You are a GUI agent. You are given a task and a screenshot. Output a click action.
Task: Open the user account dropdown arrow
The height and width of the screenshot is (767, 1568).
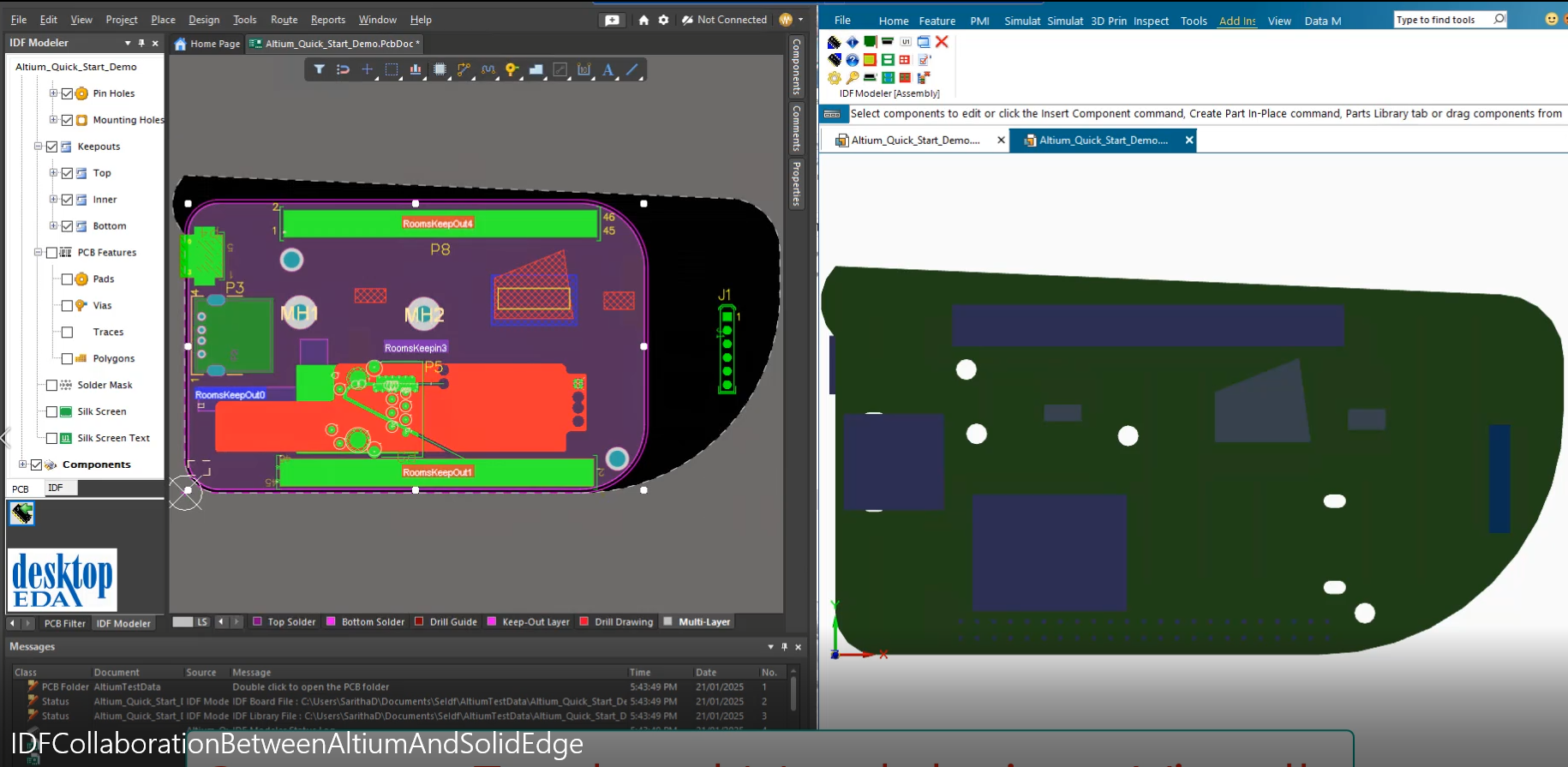[x=801, y=20]
